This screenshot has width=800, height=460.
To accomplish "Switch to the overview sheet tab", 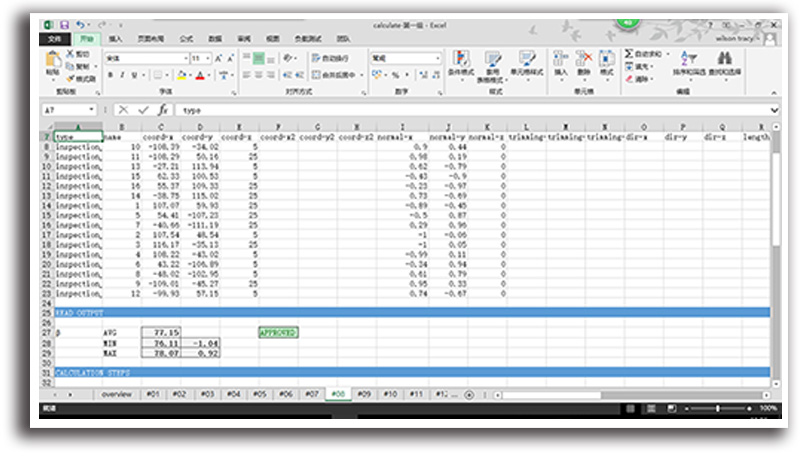I will tap(117, 394).
